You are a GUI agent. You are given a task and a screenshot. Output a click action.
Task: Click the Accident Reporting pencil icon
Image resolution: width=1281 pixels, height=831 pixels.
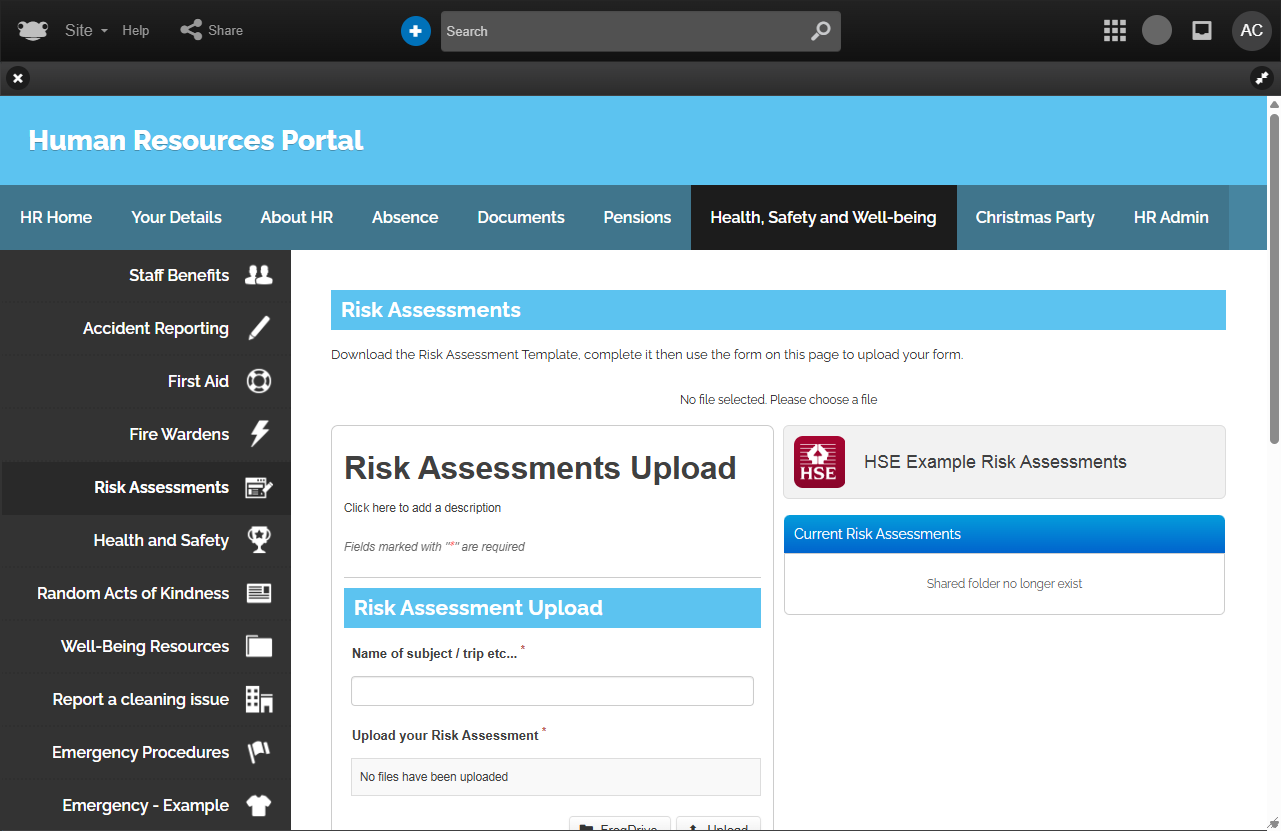259,328
